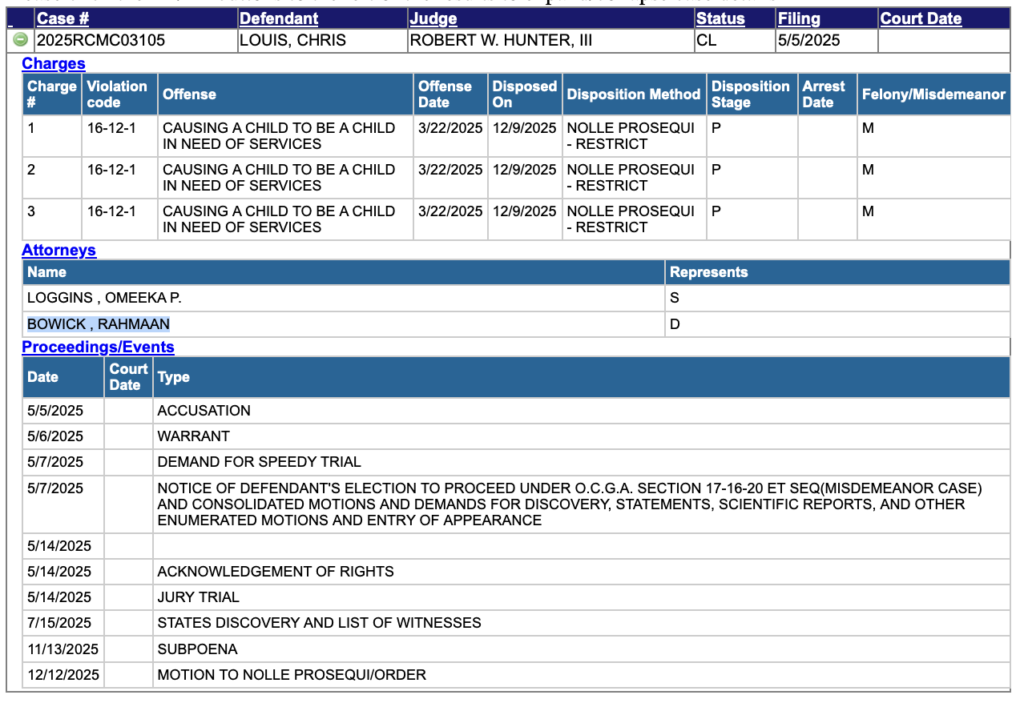Click the Defendant column header link
Viewport: 1024px width, 703px height.
pos(279,18)
